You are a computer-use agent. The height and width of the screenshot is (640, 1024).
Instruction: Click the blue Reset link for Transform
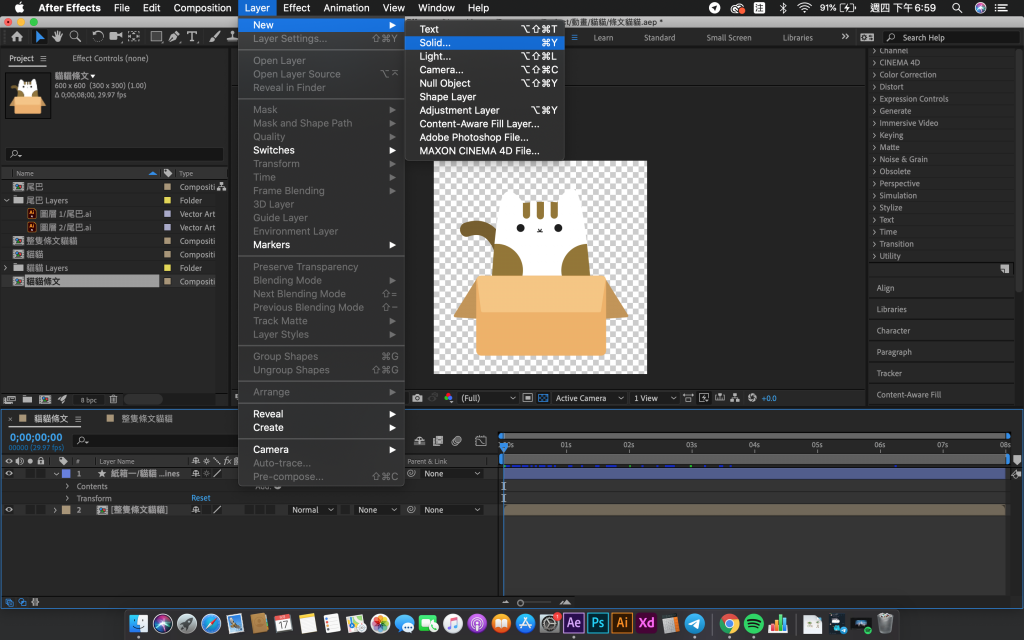coord(201,498)
